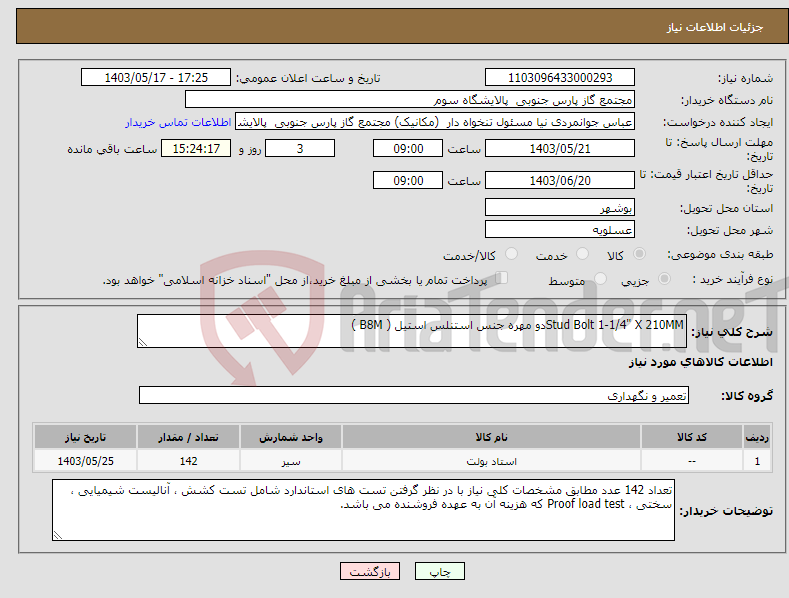Click the اطلاعات کالاهای مورد نیاز heading
This screenshot has height=598, width=789.
(700, 362)
